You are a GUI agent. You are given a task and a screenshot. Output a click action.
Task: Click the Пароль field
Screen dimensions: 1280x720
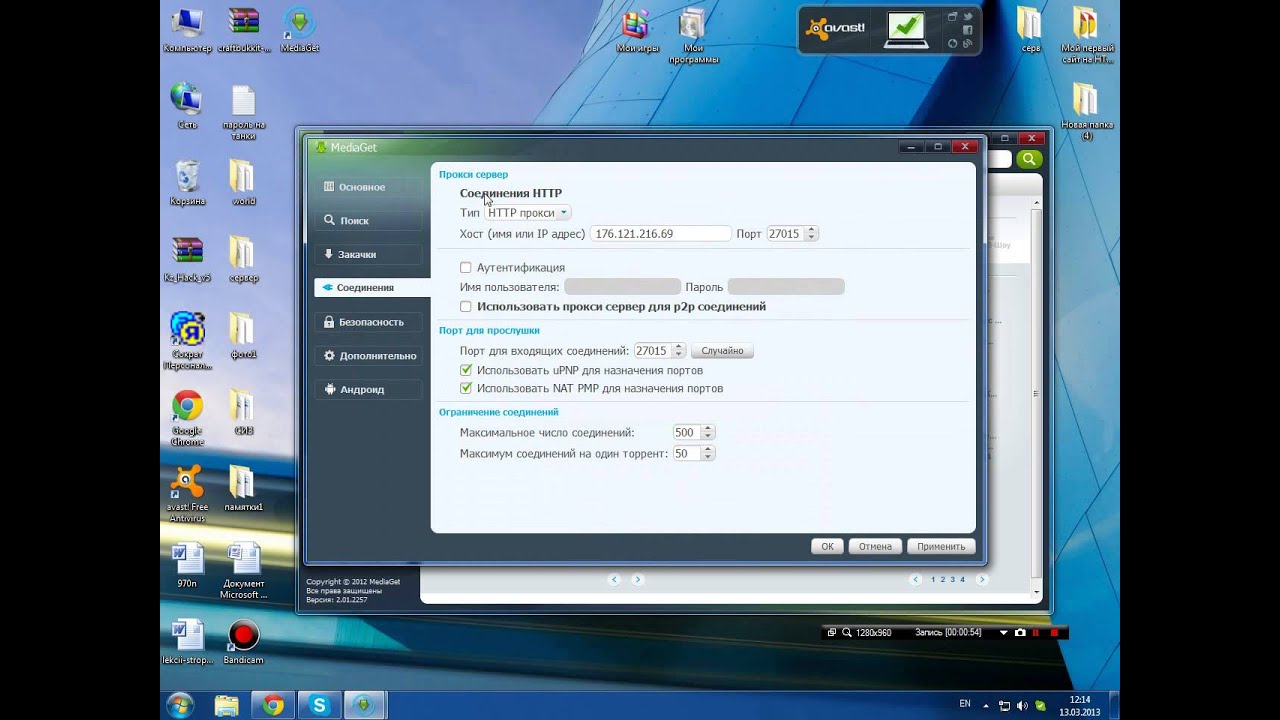pos(786,287)
